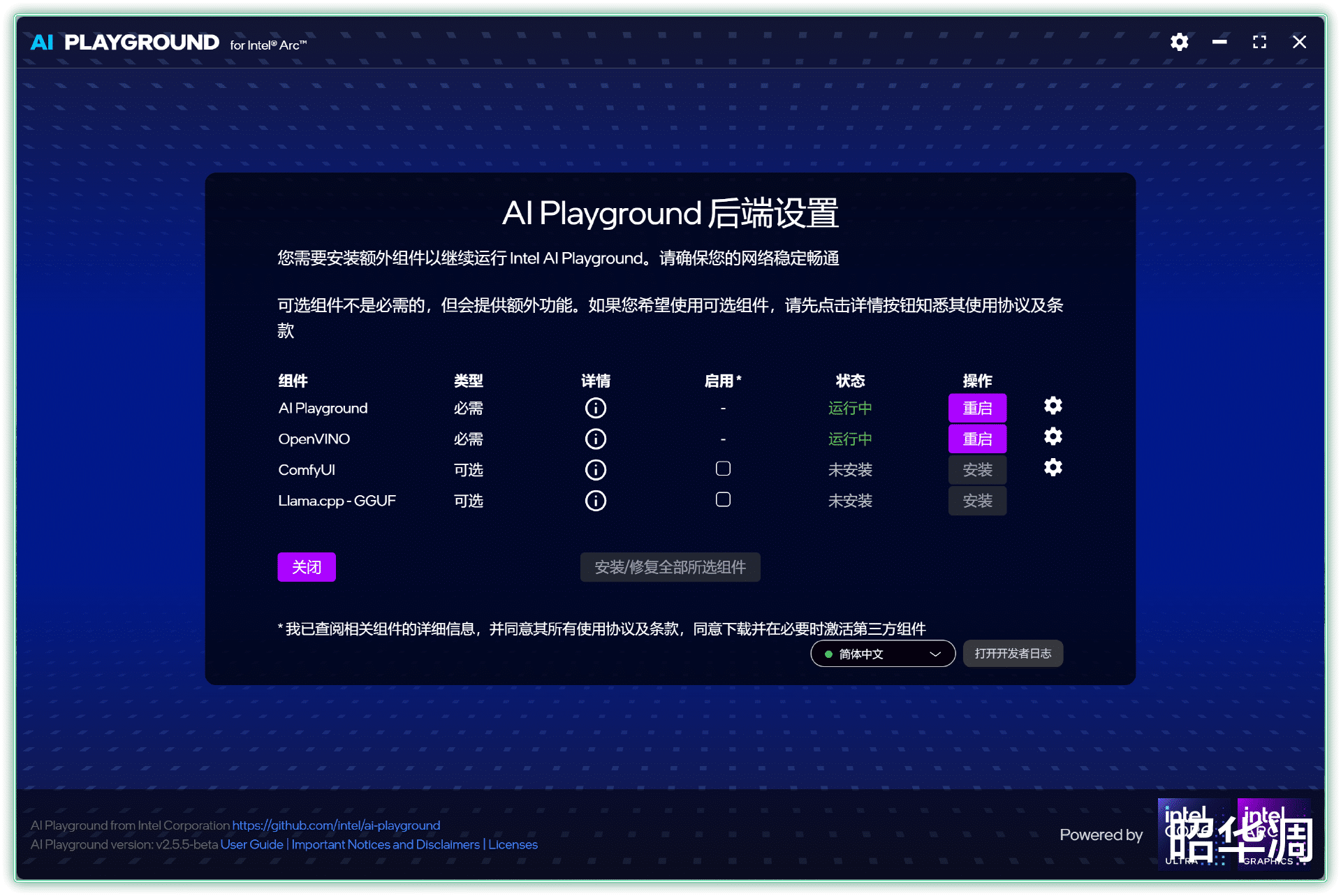
Task: Expand the 简体中文 language dropdown
Action: (x=882, y=654)
